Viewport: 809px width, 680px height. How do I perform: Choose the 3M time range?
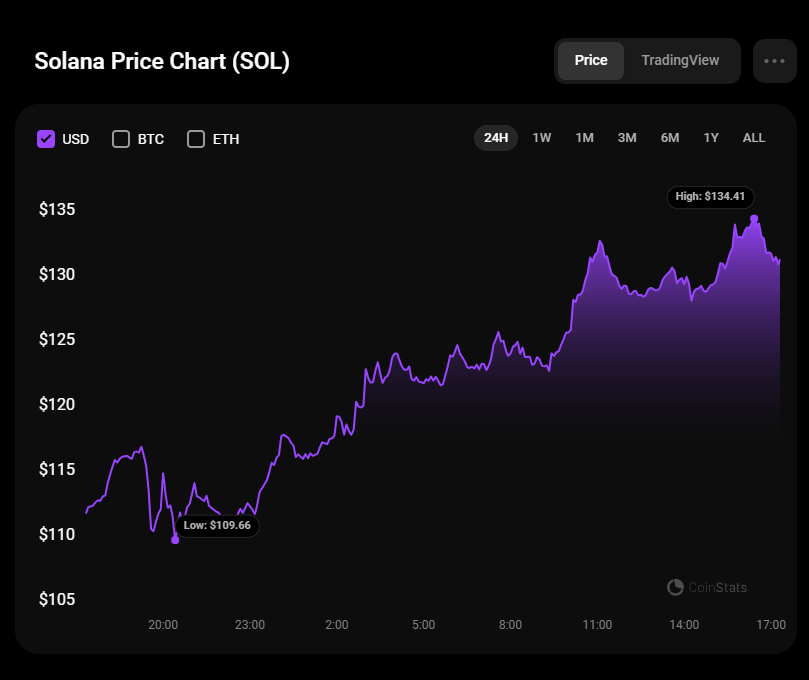coord(627,138)
